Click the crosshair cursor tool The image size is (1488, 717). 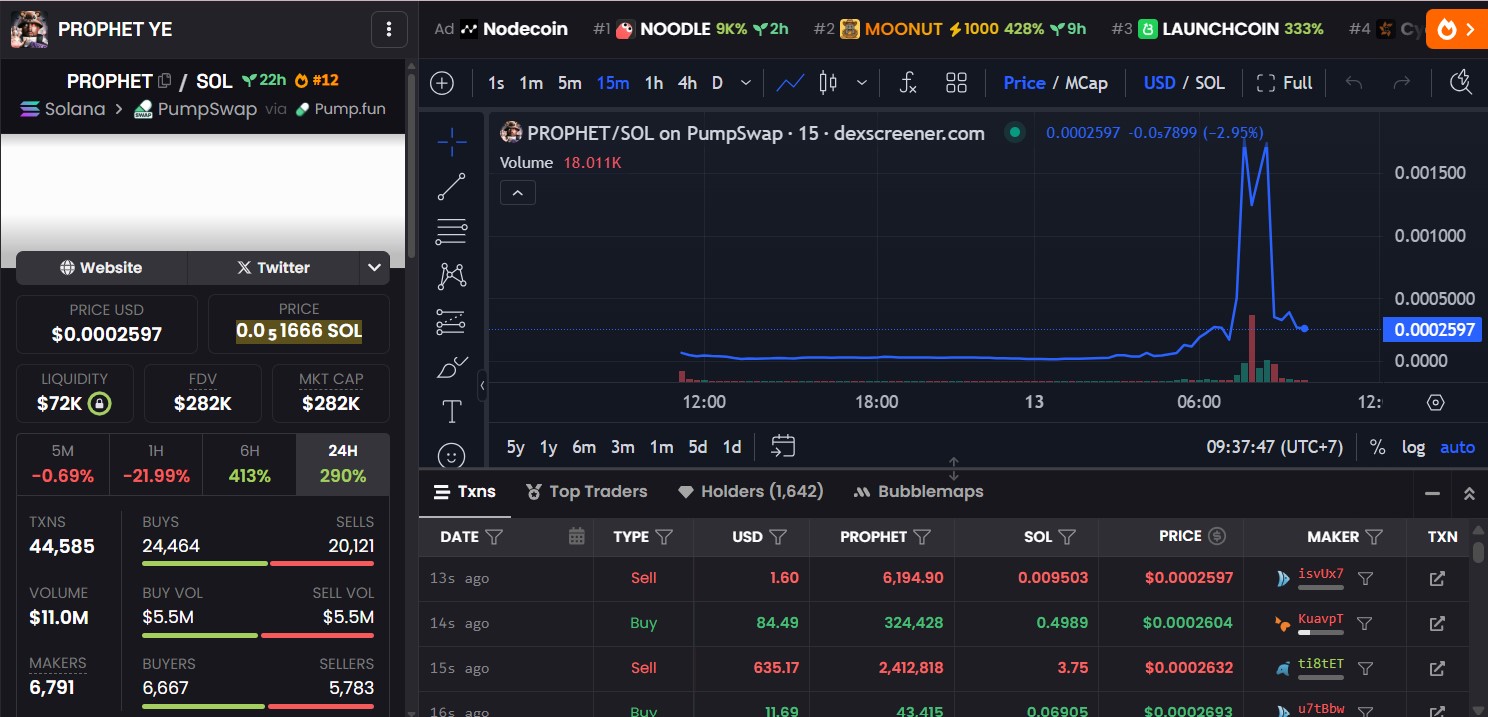coord(451,142)
